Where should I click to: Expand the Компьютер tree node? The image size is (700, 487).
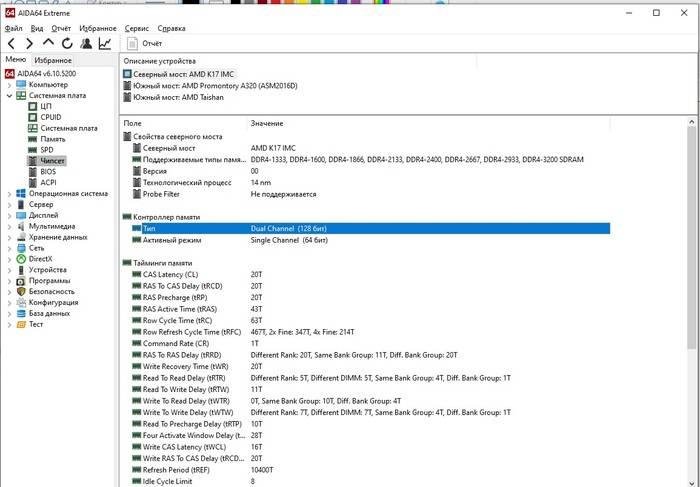(x=9, y=85)
